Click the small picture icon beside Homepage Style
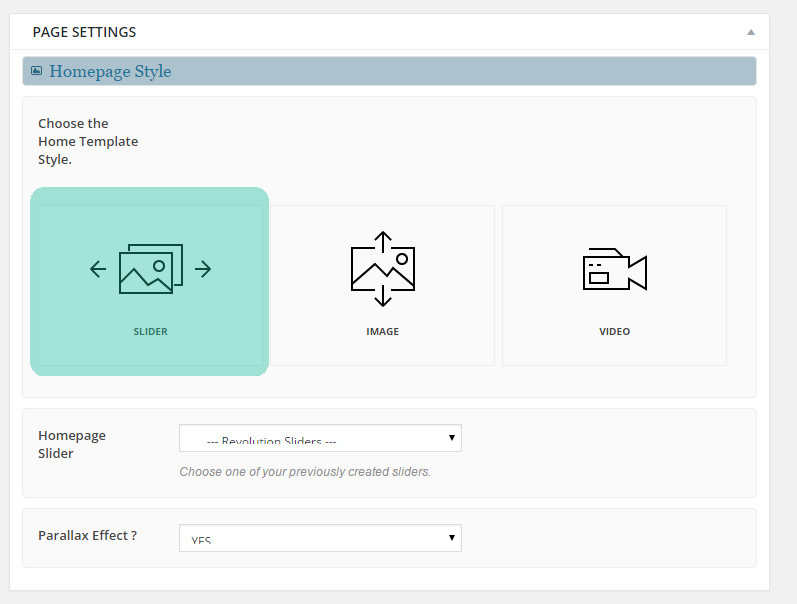The width and height of the screenshot is (797, 604). tap(37, 71)
